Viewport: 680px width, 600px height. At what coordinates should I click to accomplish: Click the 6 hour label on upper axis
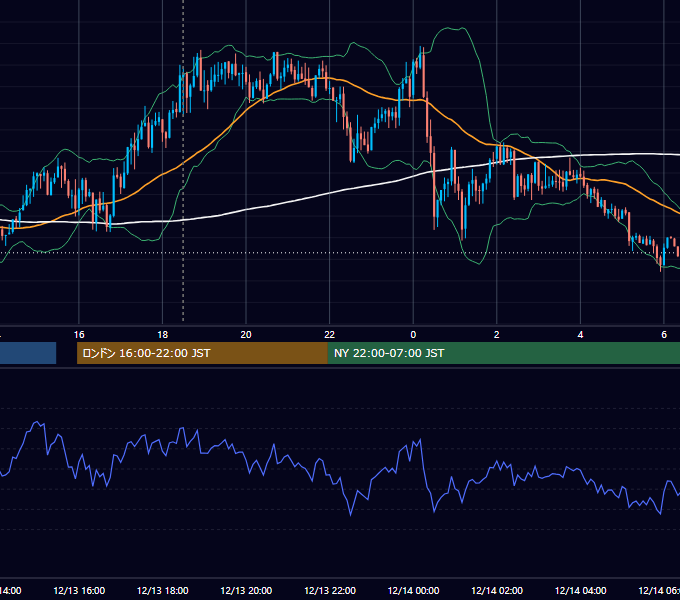click(664, 334)
